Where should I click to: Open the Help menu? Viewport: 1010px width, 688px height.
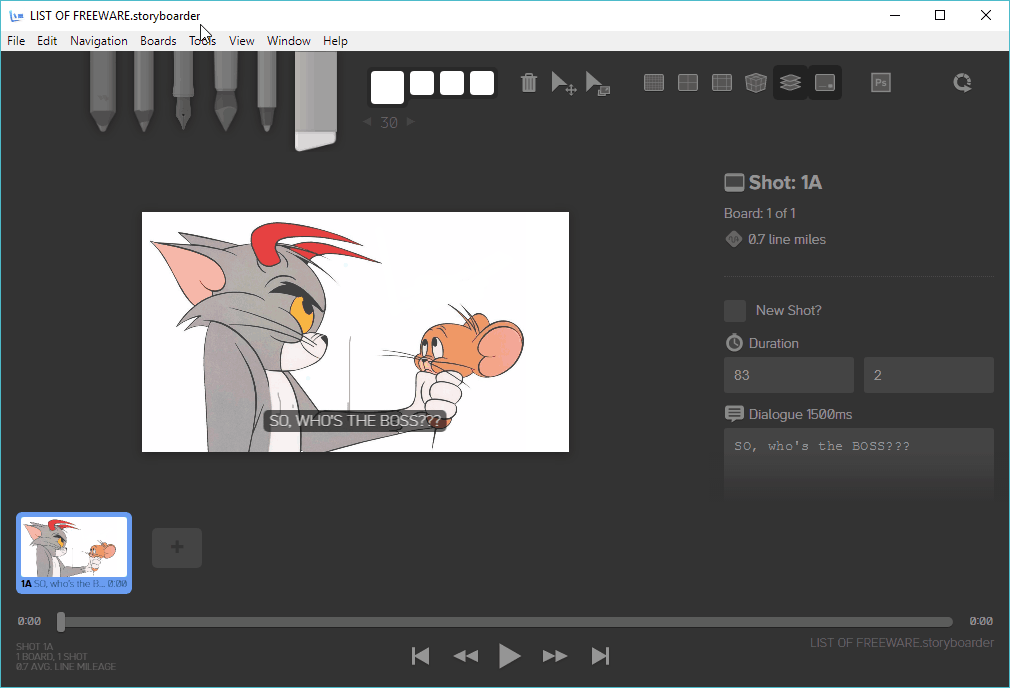[335, 41]
